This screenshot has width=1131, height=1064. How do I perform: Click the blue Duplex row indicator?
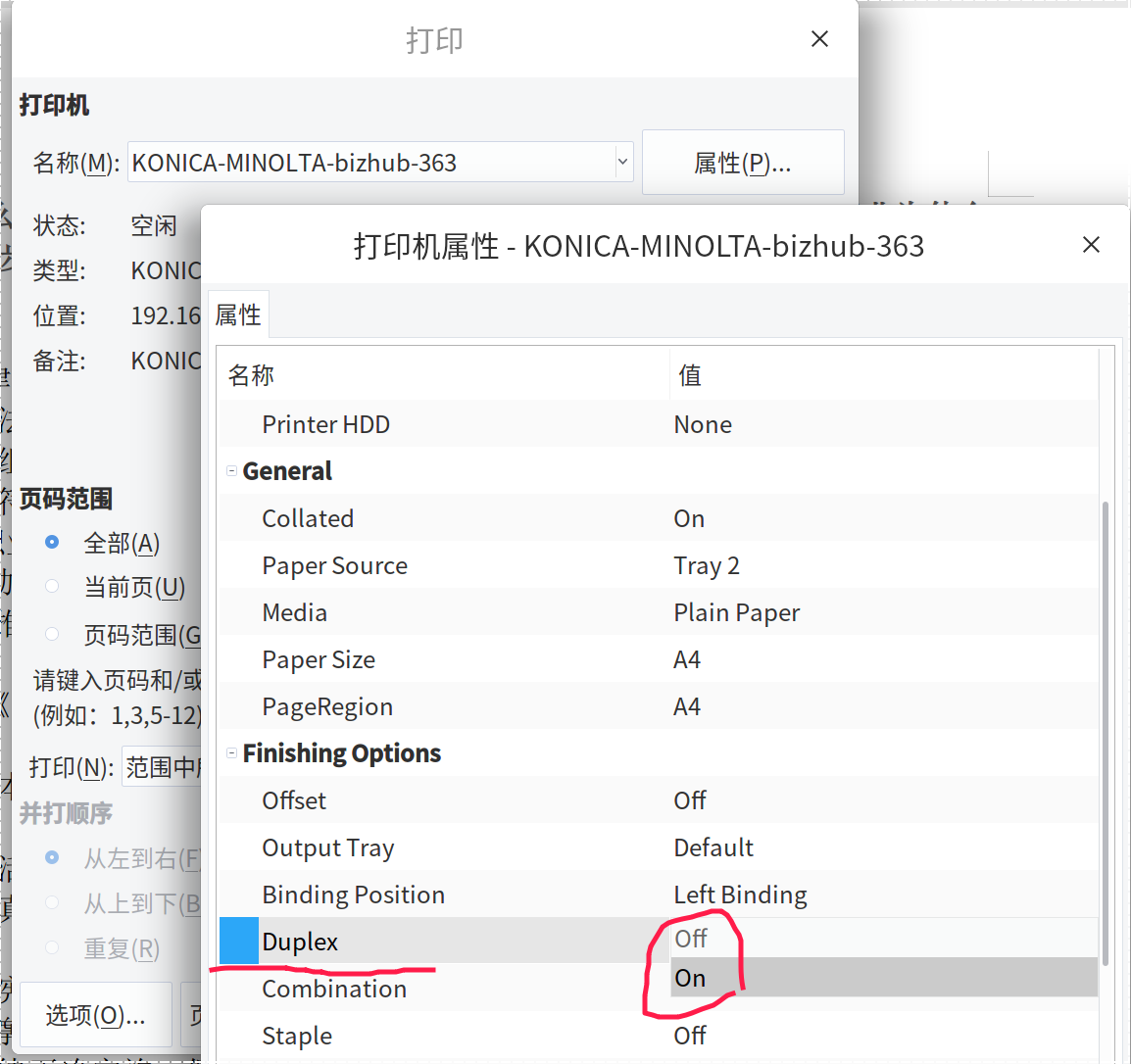239,941
